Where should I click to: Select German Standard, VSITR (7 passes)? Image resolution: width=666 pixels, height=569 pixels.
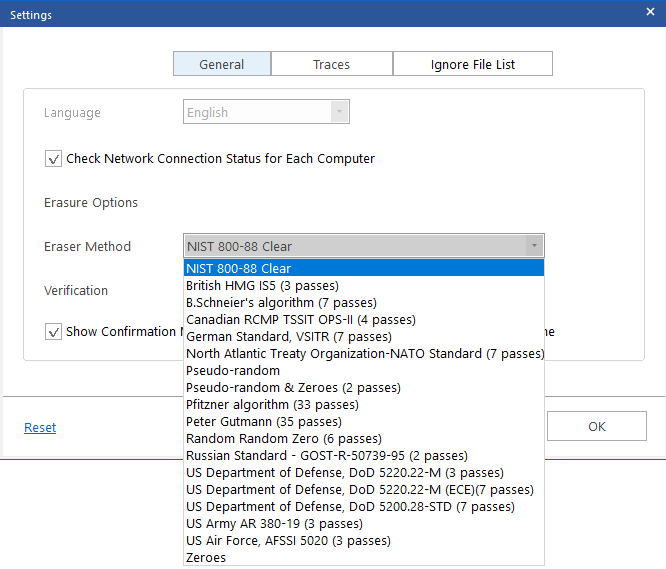(364, 336)
